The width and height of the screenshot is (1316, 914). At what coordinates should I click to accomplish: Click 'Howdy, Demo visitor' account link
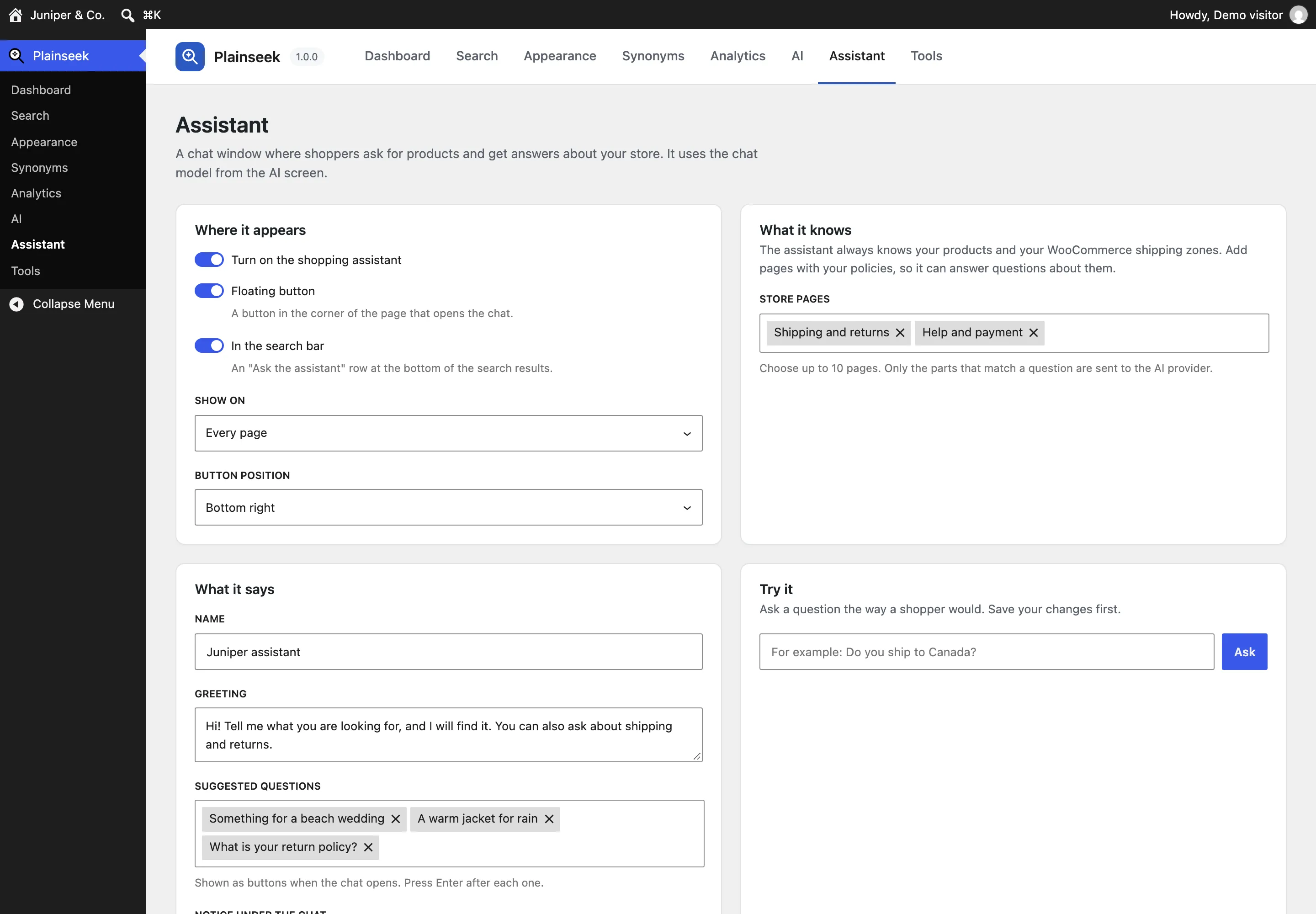click(1226, 15)
